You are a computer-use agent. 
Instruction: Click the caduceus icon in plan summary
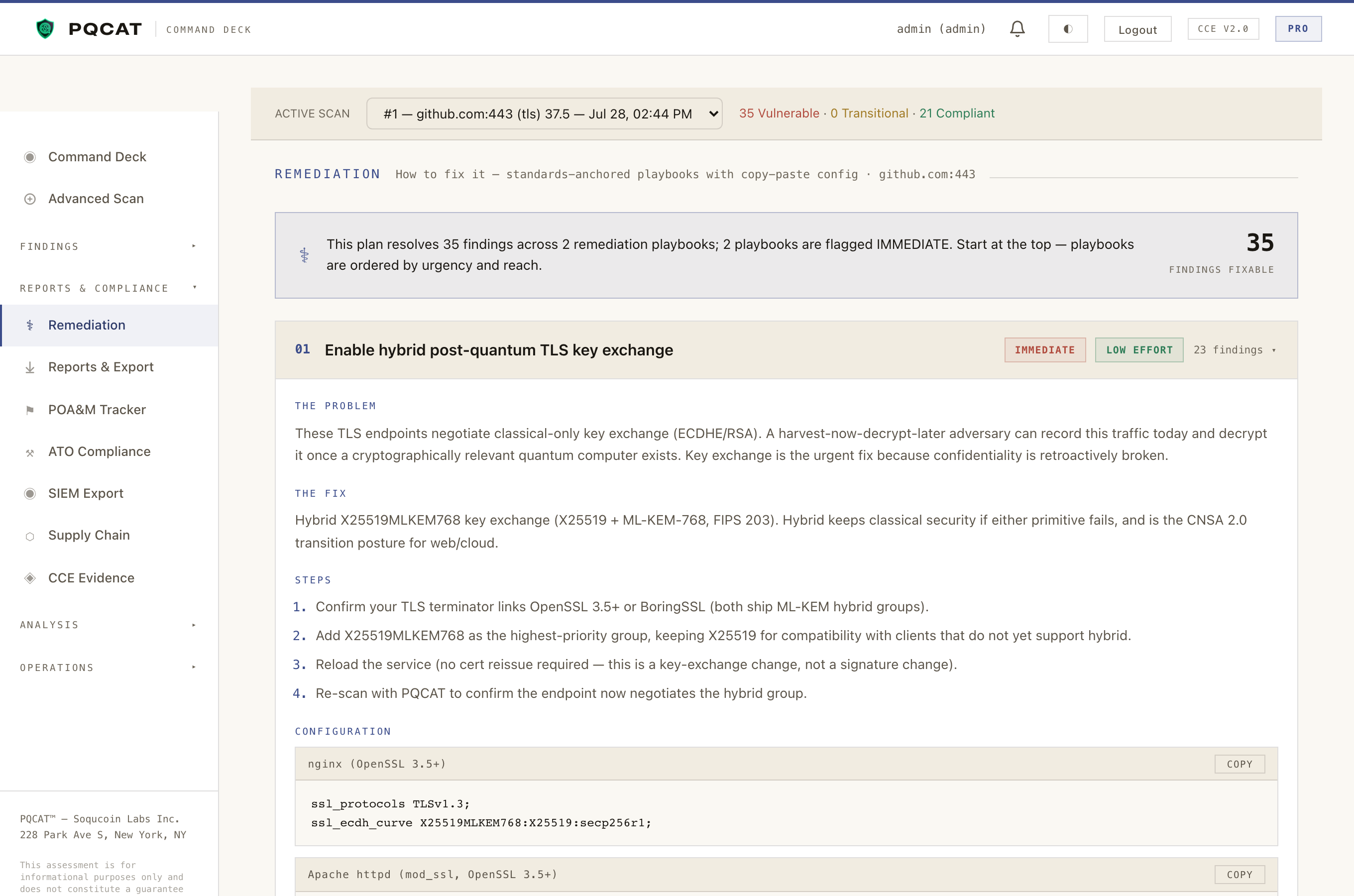(x=305, y=255)
